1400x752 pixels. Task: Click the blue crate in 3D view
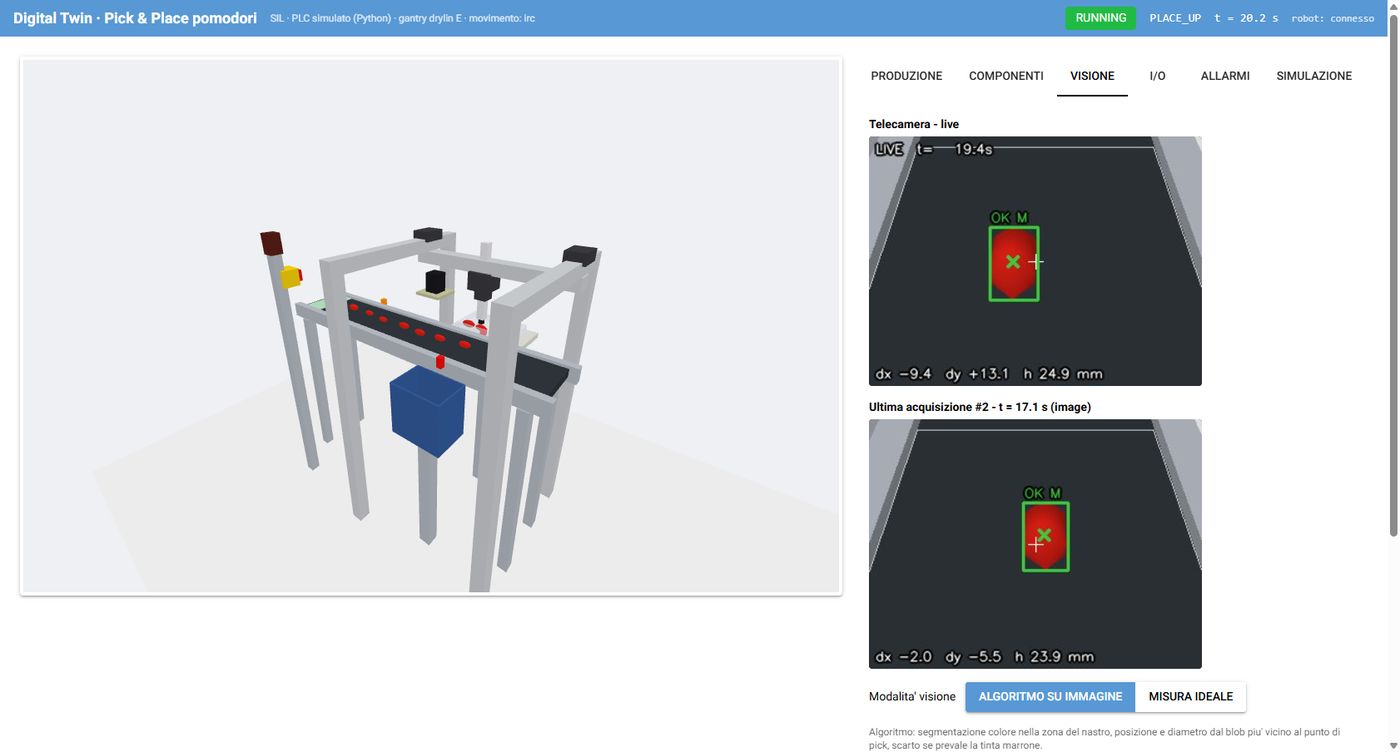pyautogui.click(x=427, y=410)
